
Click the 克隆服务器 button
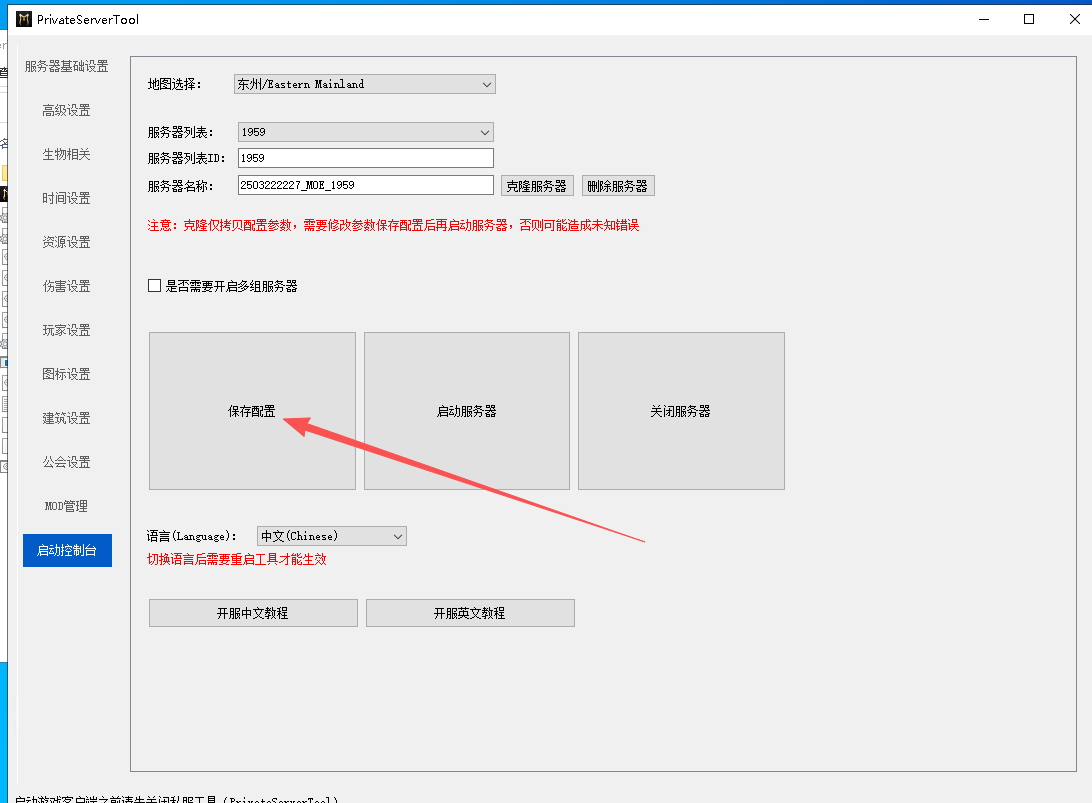point(537,186)
